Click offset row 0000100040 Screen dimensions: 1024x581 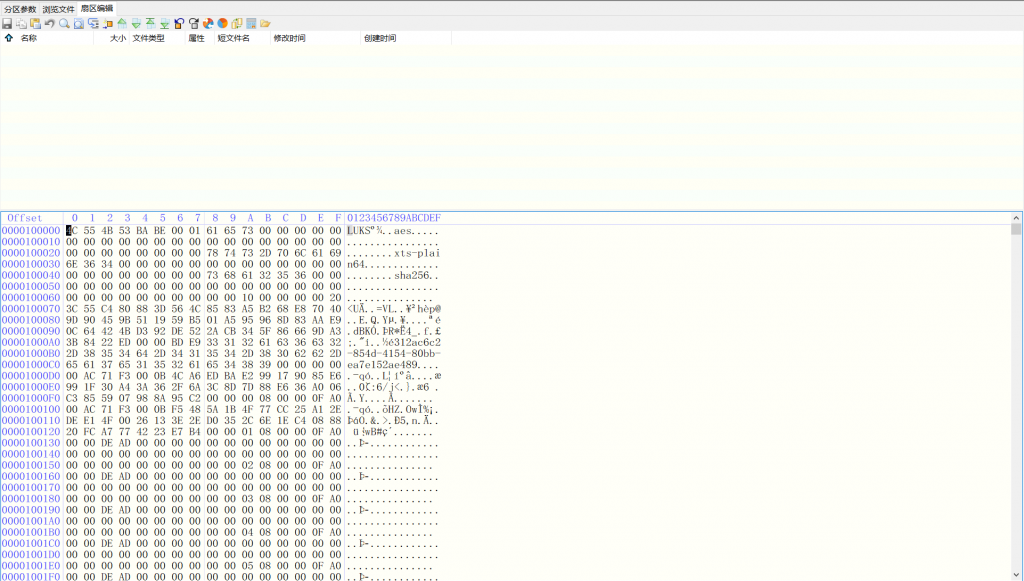point(31,275)
